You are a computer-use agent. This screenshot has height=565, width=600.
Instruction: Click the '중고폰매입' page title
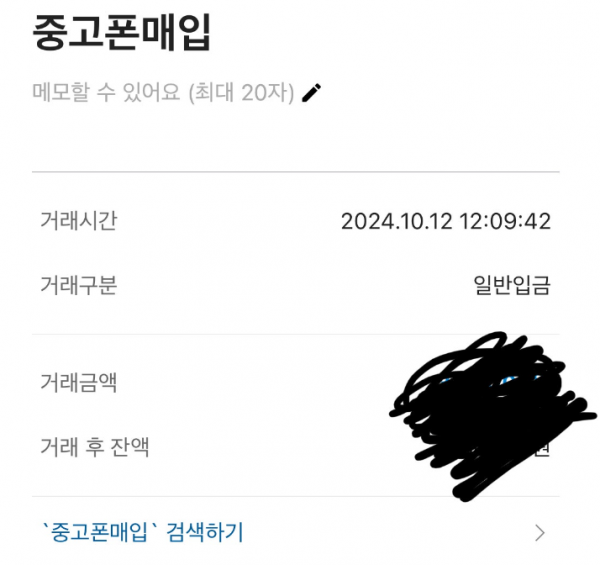point(122,32)
